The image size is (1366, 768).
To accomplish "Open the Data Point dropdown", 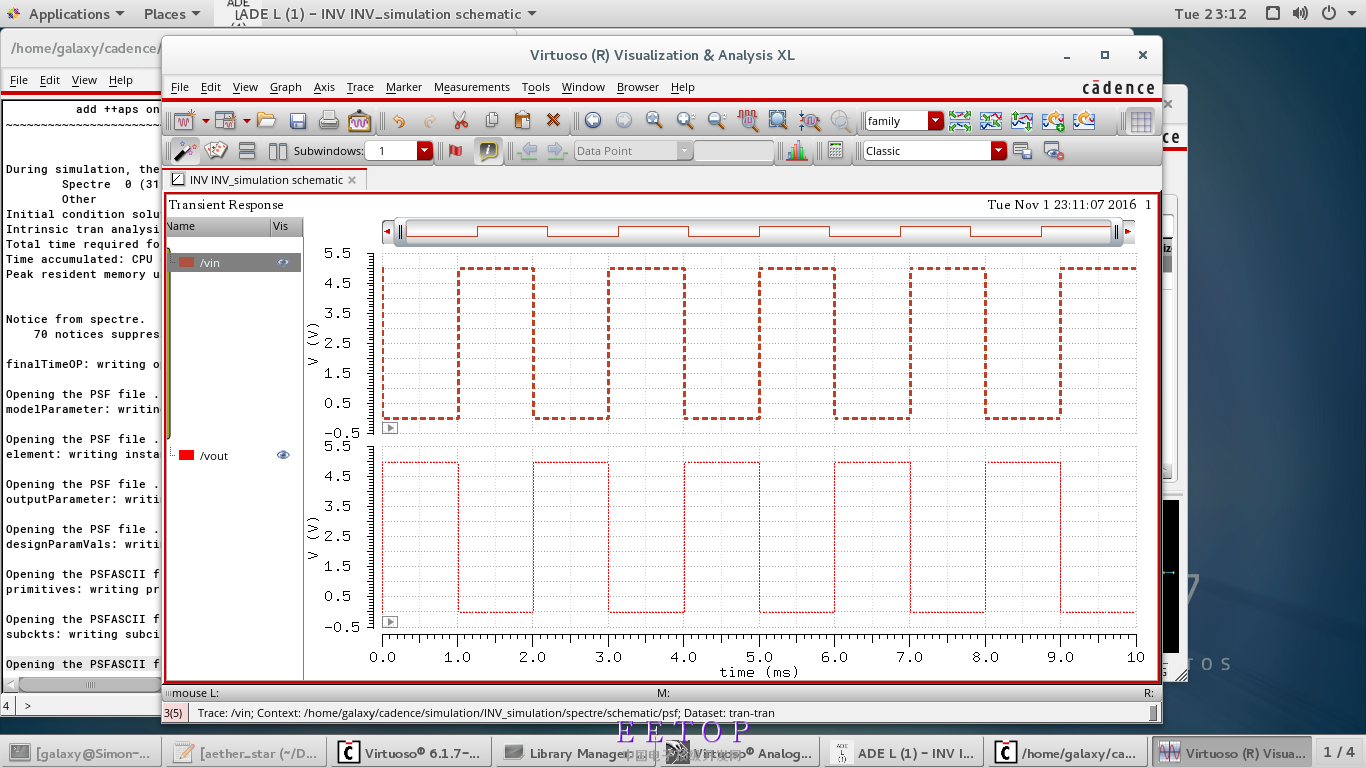I will coord(684,151).
